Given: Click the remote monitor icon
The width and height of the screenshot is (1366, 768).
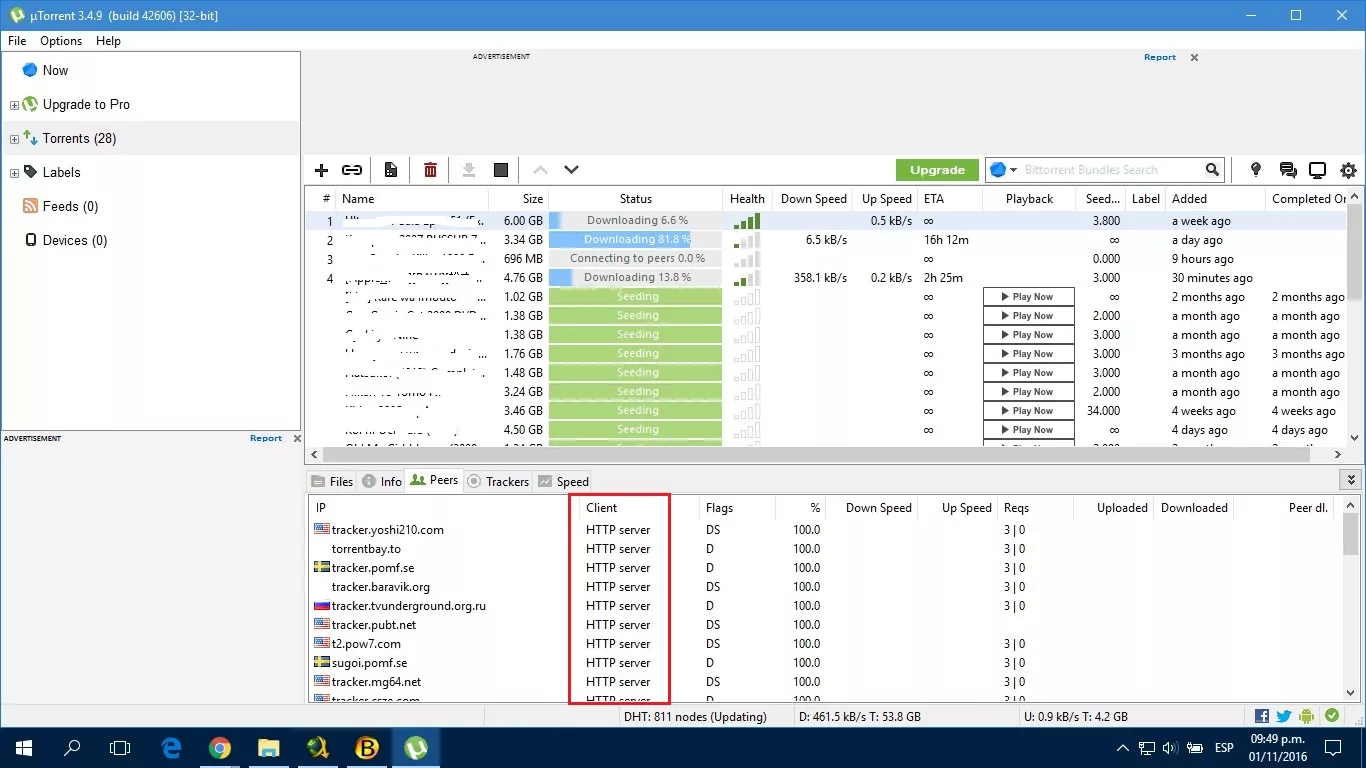Looking at the screenshot, I should point(1318,170).
